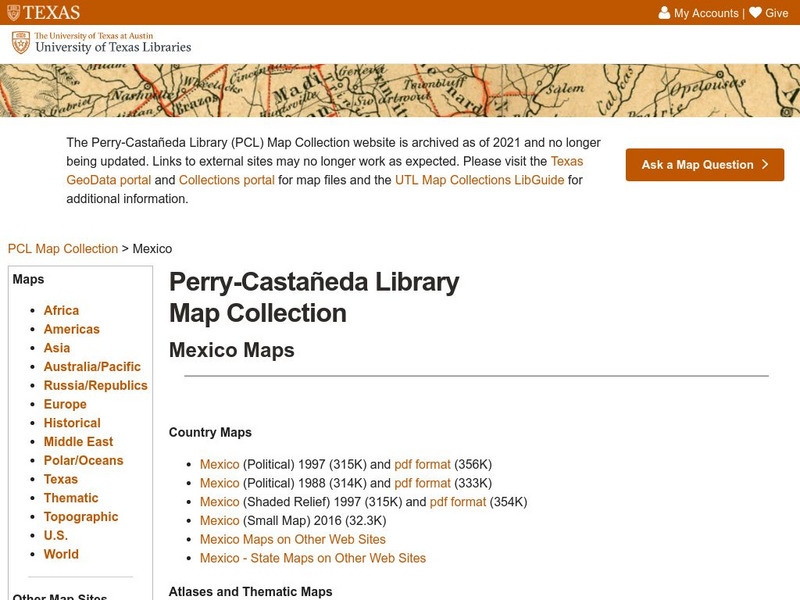Go to PCL Map Collection breadcrumb
Viewport: 800px width, 600px height.
coord(63,249)
